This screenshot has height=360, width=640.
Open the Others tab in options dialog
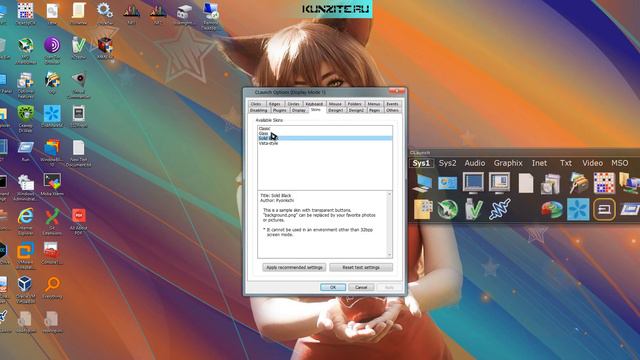(392, 110)
